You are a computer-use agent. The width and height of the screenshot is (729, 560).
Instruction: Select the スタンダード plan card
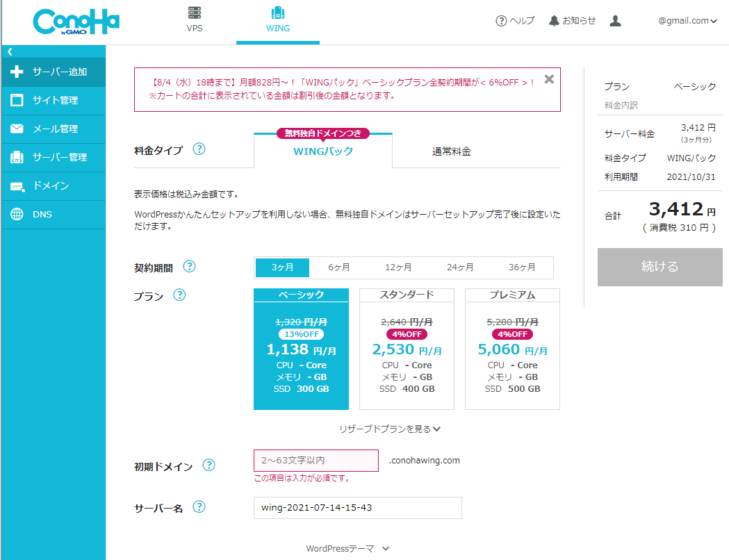pos(407,349)
